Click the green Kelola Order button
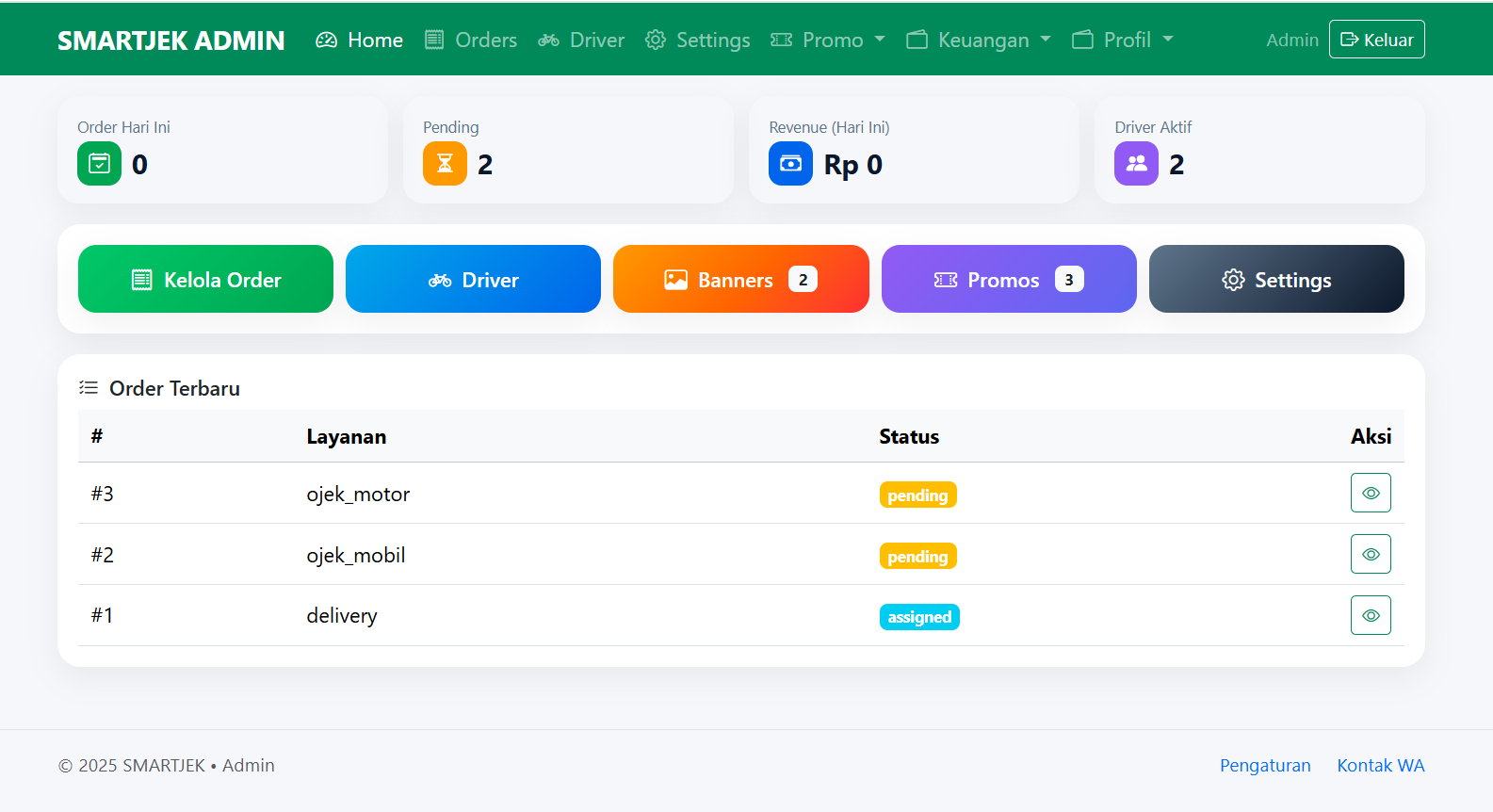Screen dimensions: 1493x812 tap(205, 280)
